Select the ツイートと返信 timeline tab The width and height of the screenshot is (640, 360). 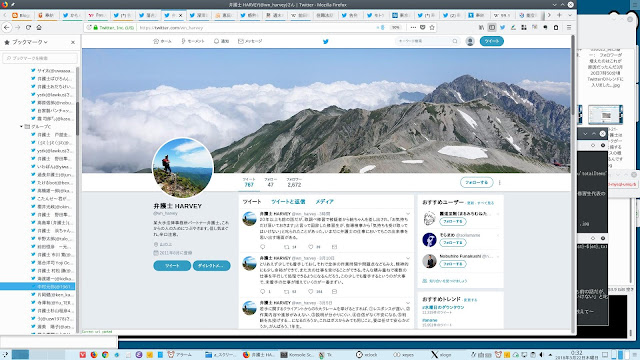pyautogui.click(x=288, y=202)
